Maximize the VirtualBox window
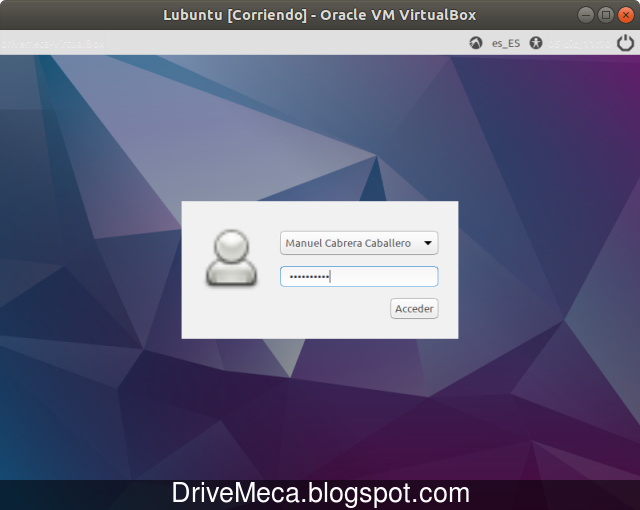This screenshot has height=510, width=640. tap(606, 15)
